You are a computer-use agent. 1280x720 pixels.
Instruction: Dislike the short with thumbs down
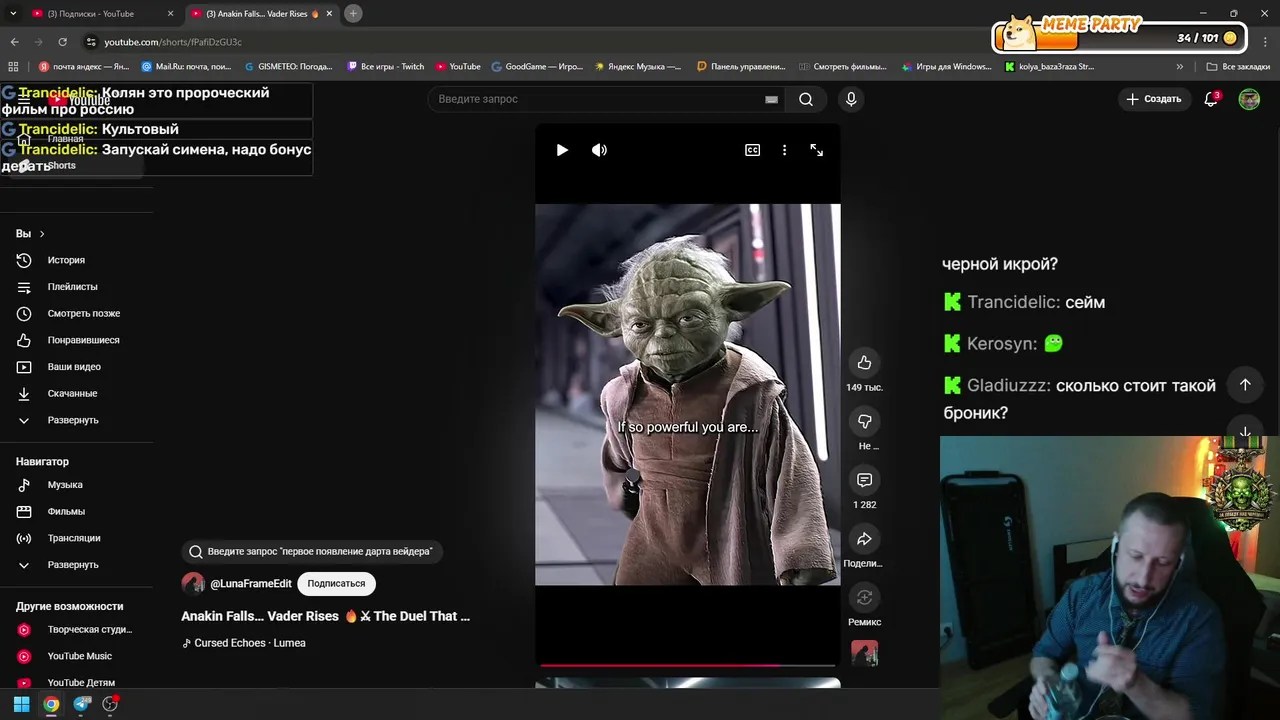(x=864, y=421)
